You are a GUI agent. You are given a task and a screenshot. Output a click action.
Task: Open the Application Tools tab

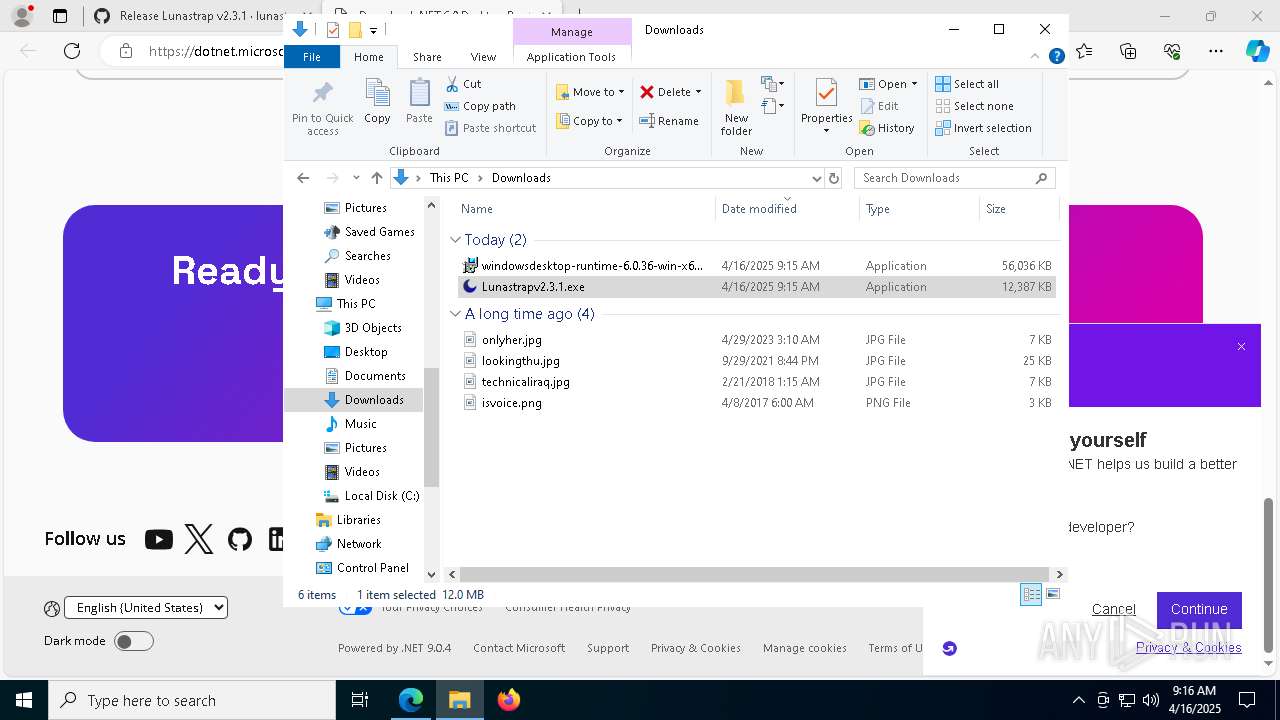[x=571, y=57]
